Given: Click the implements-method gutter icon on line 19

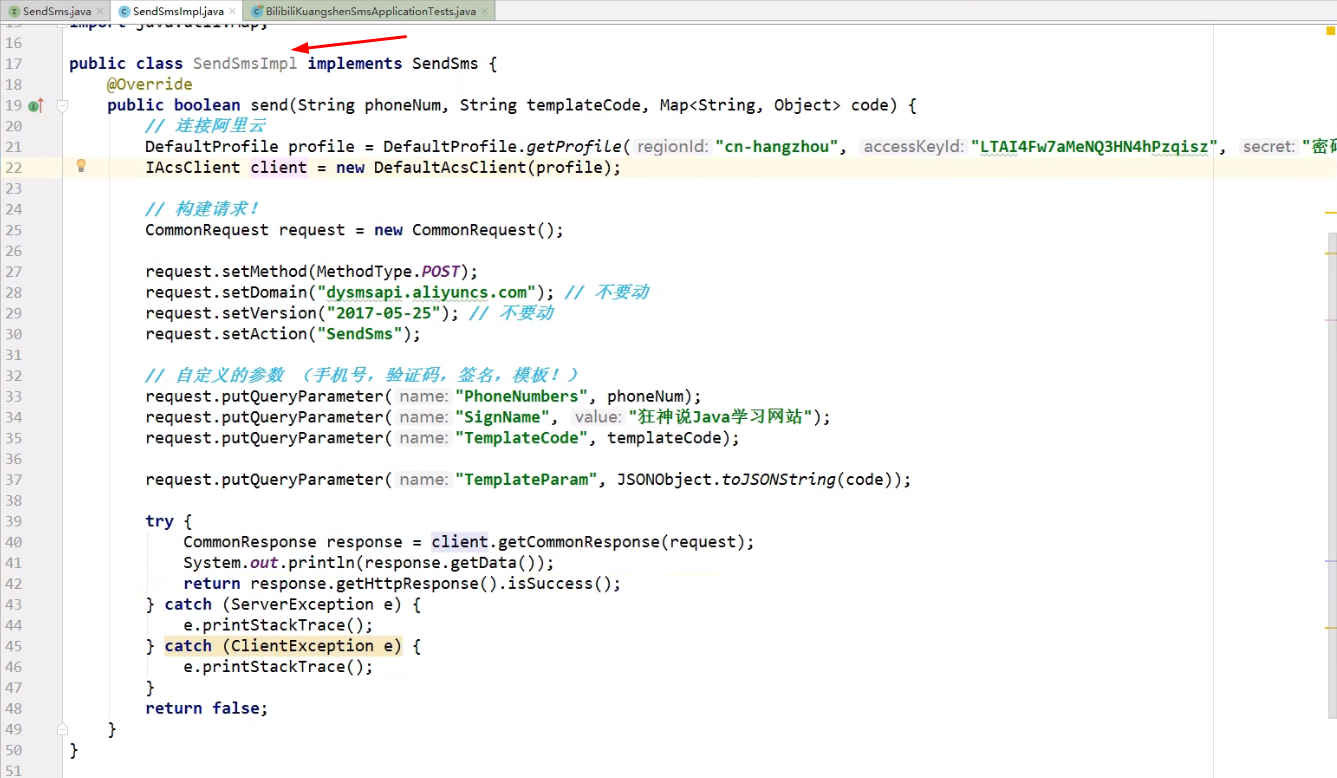Looking at the screenshot, I should 35,105.
